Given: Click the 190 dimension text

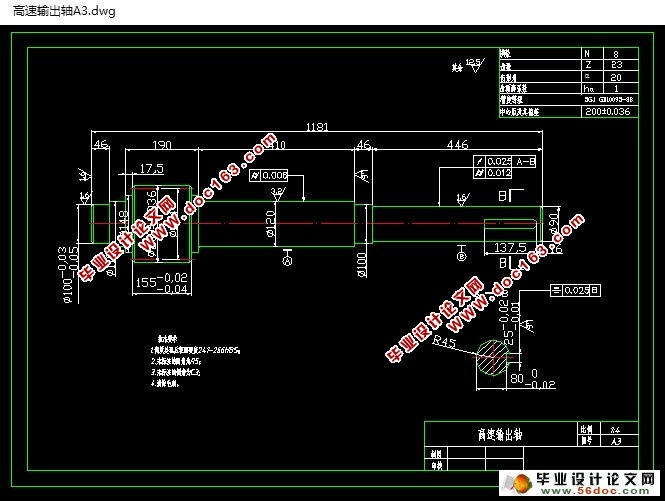Looking at the screenshot, I should pyautogui.click(x=162, y=145).
